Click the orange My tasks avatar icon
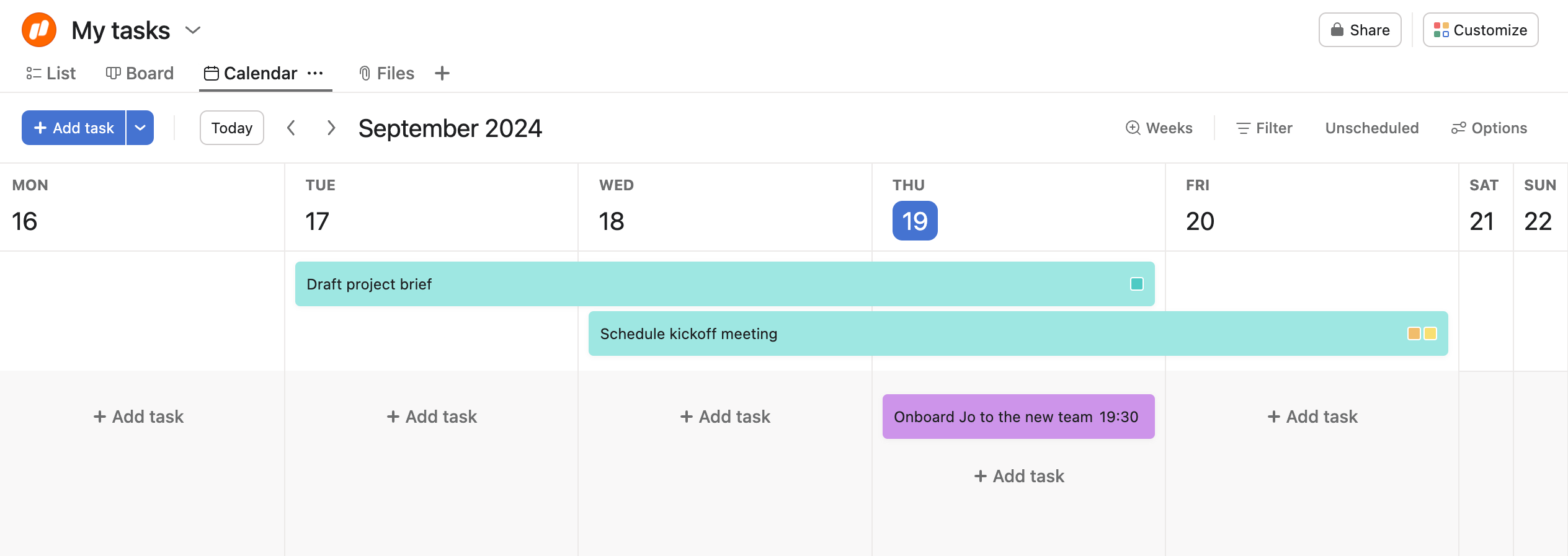Image resolution: width=1568 pixels, height=556 pixels. [39, 30]
